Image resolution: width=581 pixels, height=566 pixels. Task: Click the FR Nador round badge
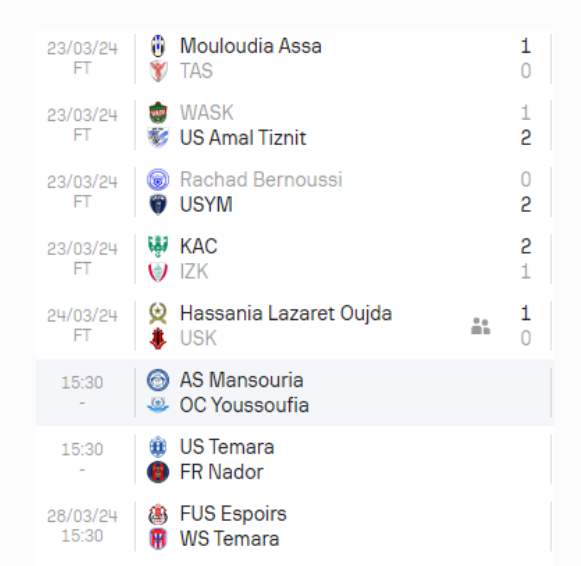point(158,472)
